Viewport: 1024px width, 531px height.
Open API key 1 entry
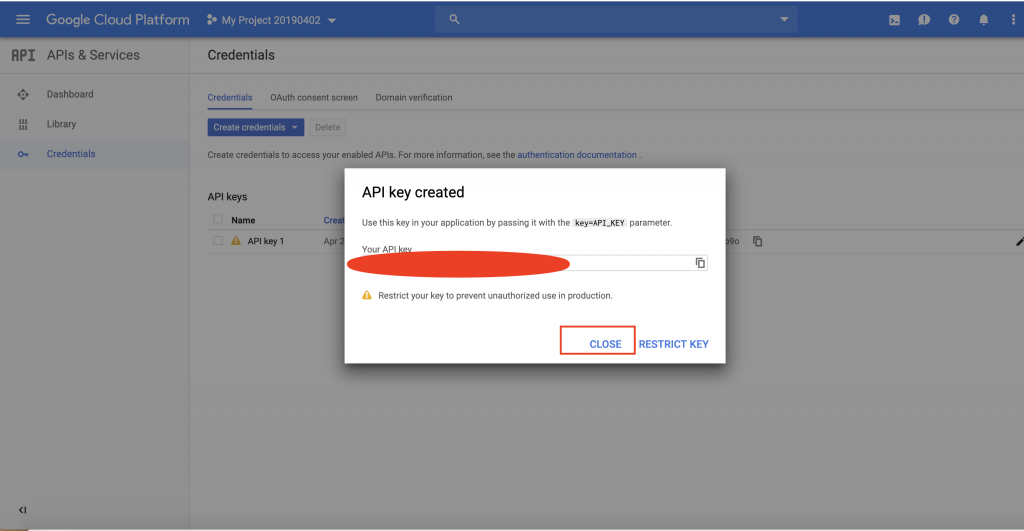point(266,241)
